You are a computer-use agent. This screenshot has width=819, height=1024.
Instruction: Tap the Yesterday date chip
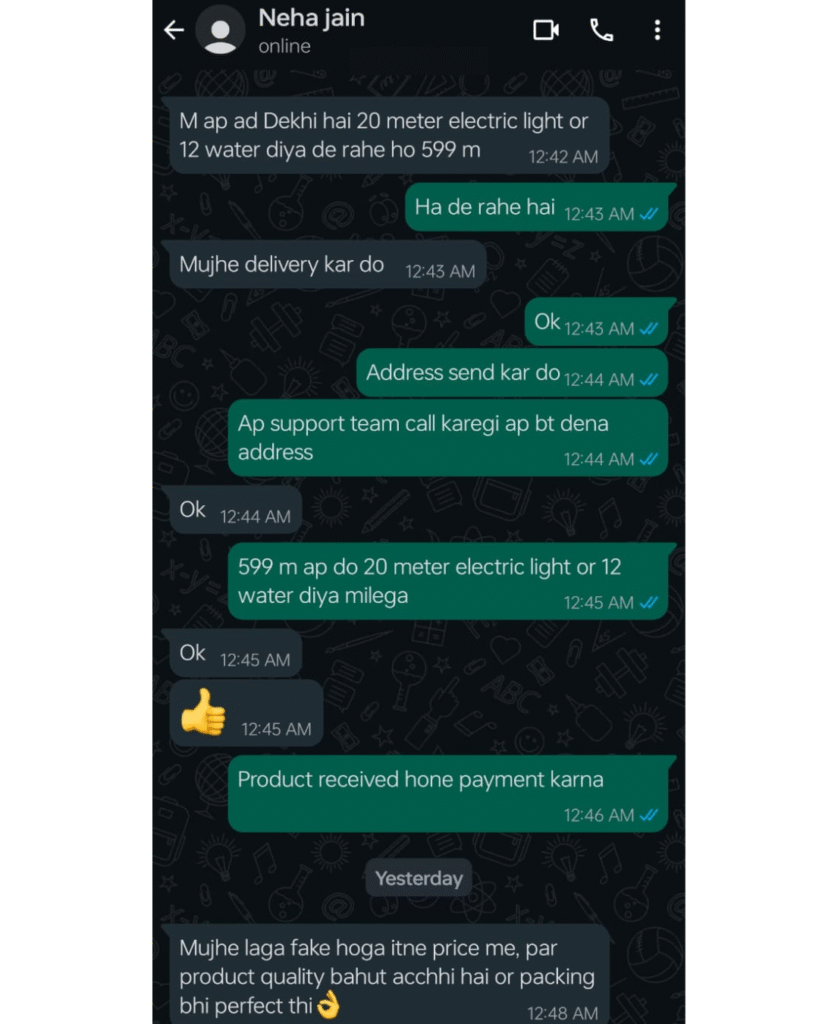click(x=419, y=878)
